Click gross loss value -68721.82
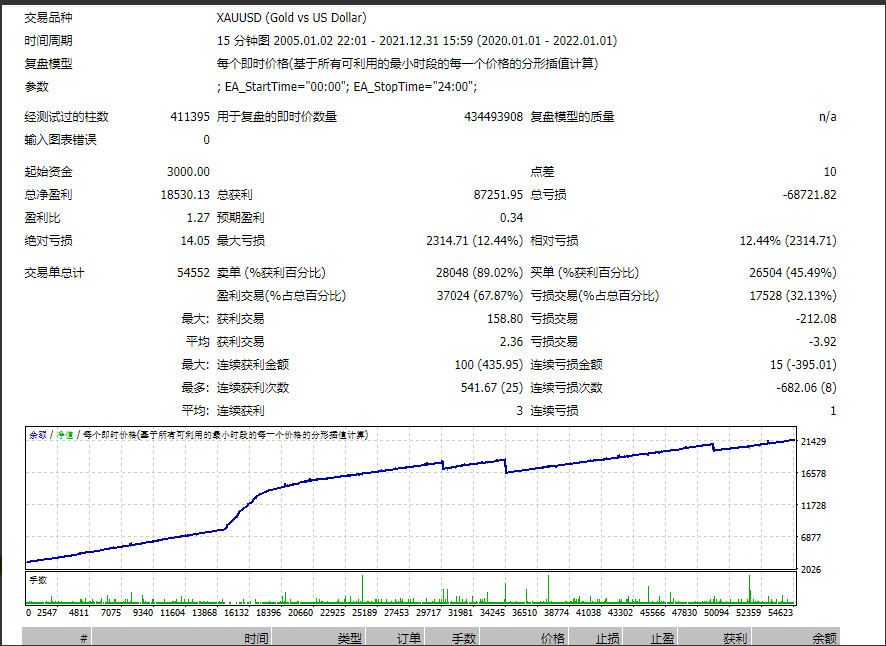This screenshot has width=886, height=646. coord(809,194)
